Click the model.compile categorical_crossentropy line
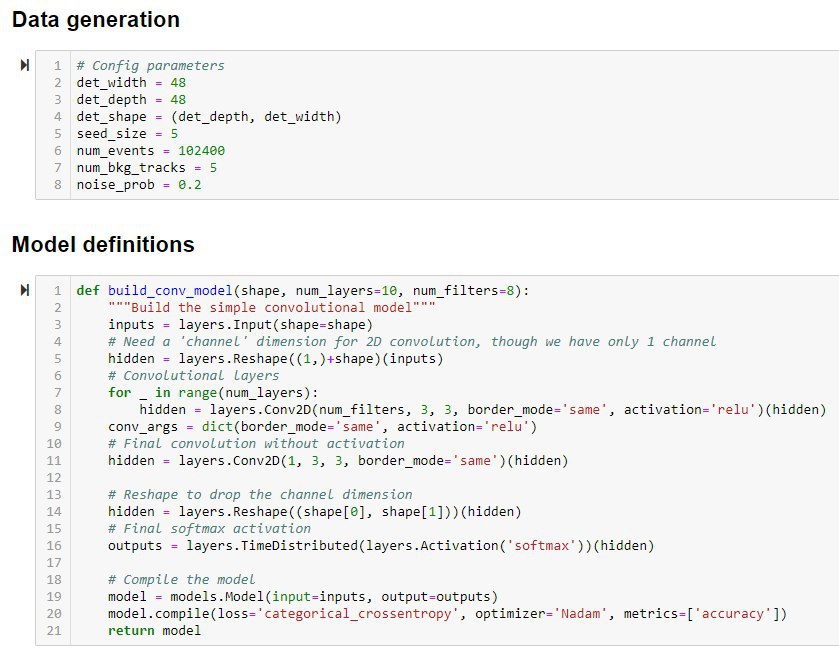 pyautogui.click(x=448, y=614)
